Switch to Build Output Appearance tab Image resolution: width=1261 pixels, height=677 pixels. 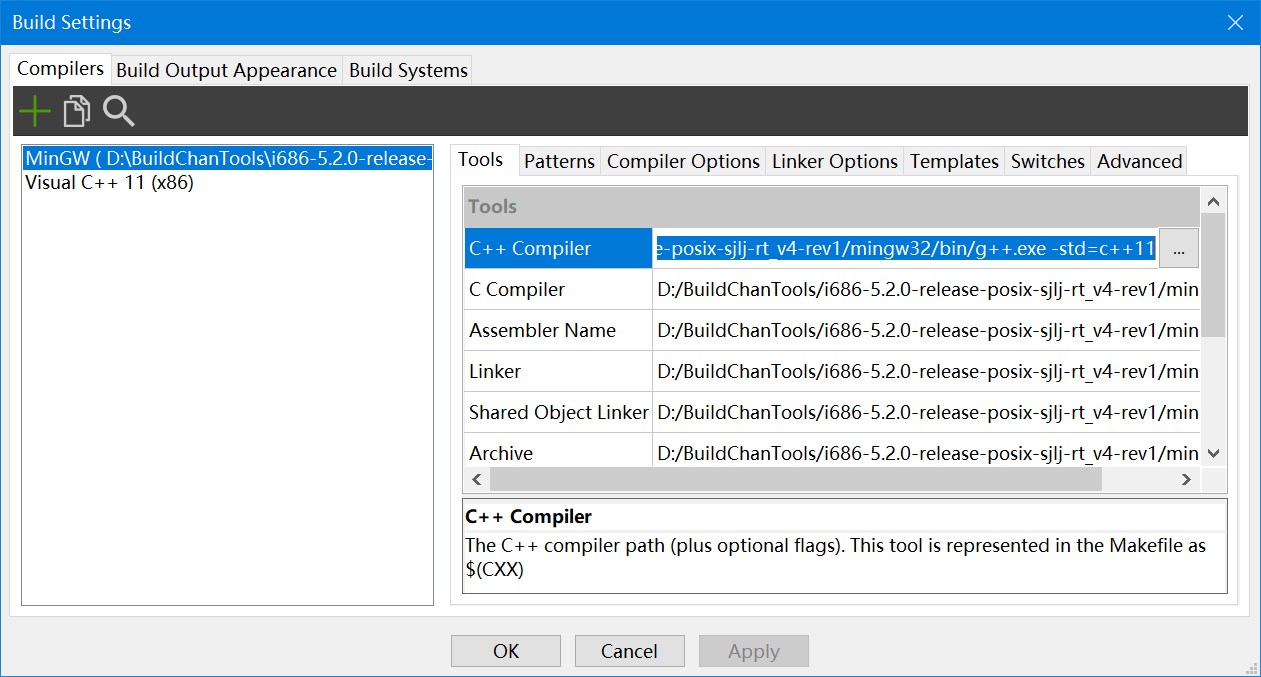pyautogui.click(x=226, y=70)
